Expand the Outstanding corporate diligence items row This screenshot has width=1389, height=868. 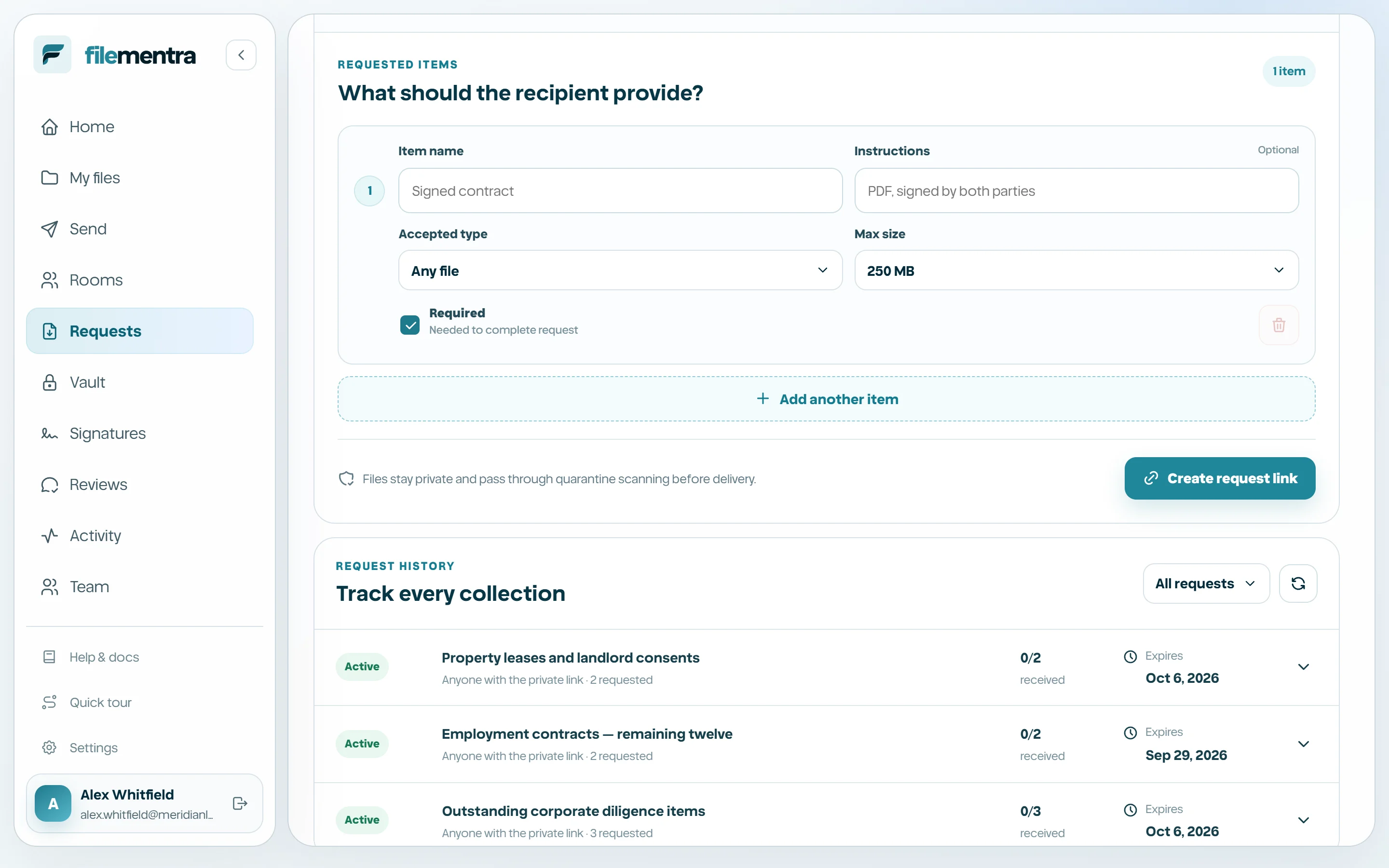(x=1303, y=820)
